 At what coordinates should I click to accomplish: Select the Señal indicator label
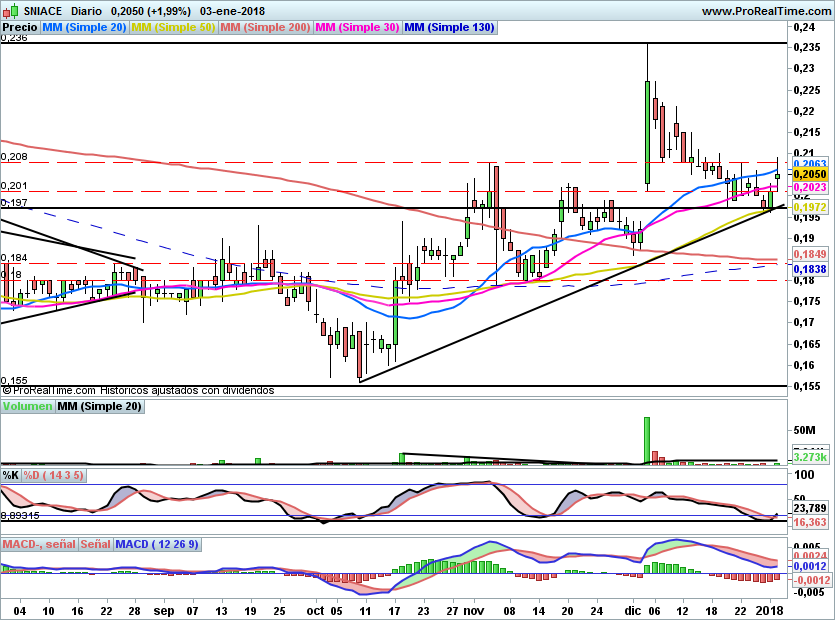pos(95,544)
